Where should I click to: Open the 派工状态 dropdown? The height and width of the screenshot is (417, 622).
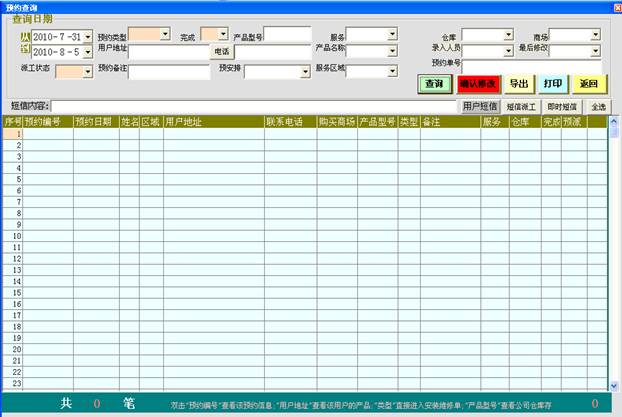point(88,72)
